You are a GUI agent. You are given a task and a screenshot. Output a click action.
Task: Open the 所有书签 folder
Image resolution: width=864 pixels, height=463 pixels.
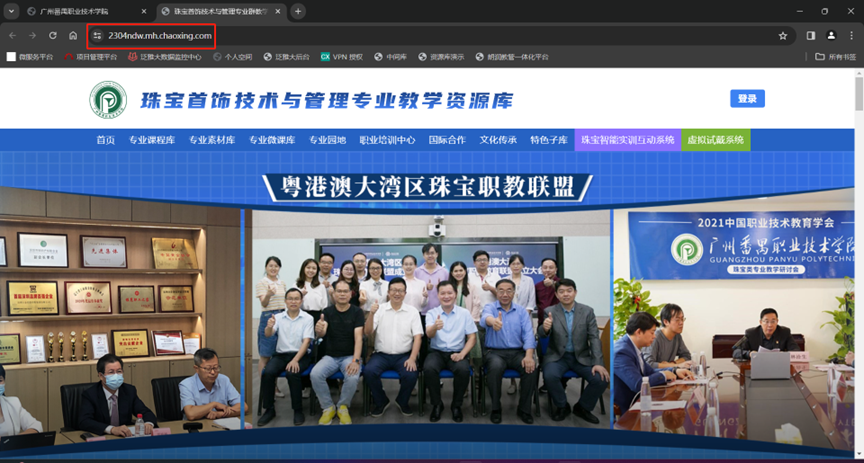(835, 57)
